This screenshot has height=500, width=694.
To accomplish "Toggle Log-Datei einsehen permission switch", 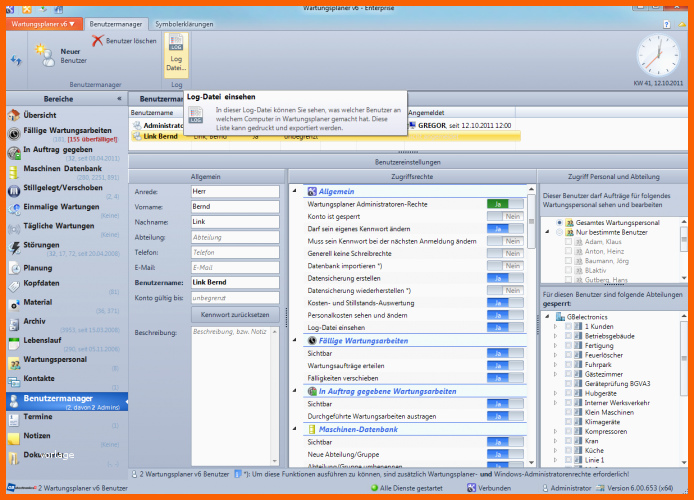I will pos(505,327).
